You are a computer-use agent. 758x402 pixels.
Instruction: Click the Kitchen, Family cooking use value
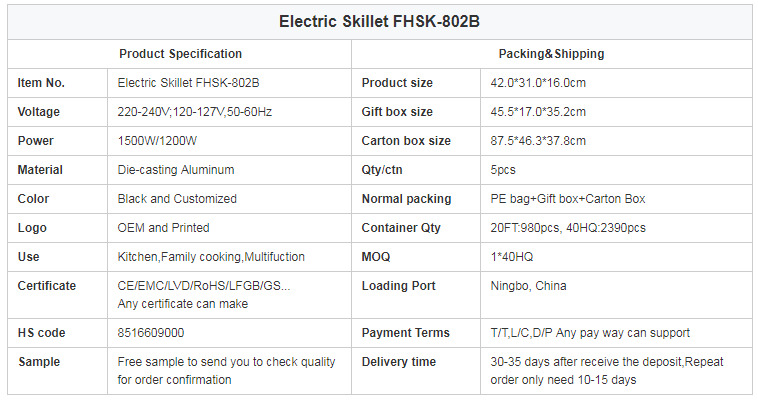click(211, 257)
